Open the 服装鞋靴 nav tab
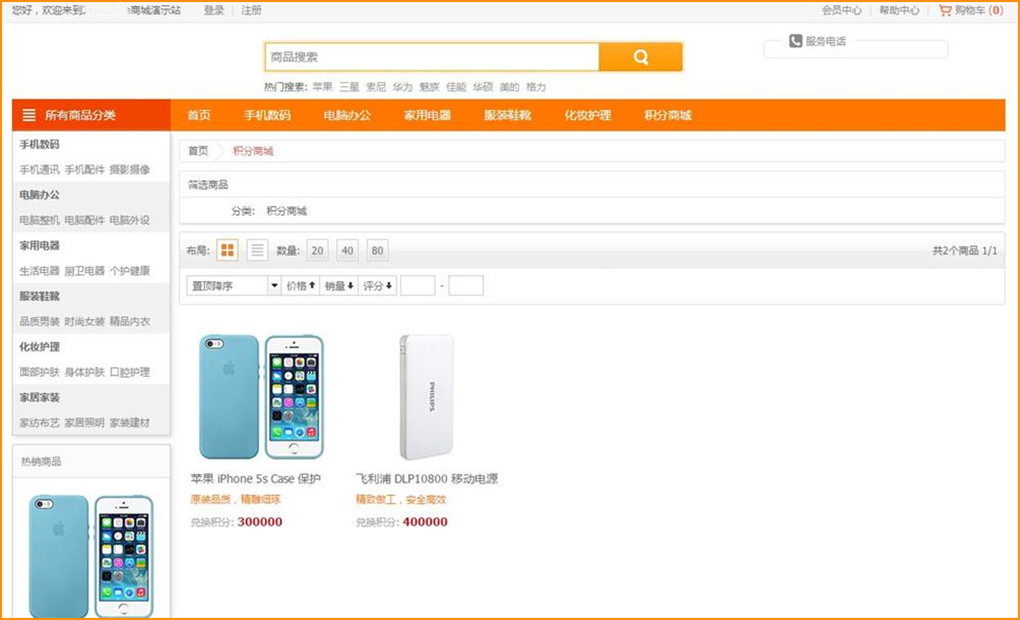 click(507, 115)
